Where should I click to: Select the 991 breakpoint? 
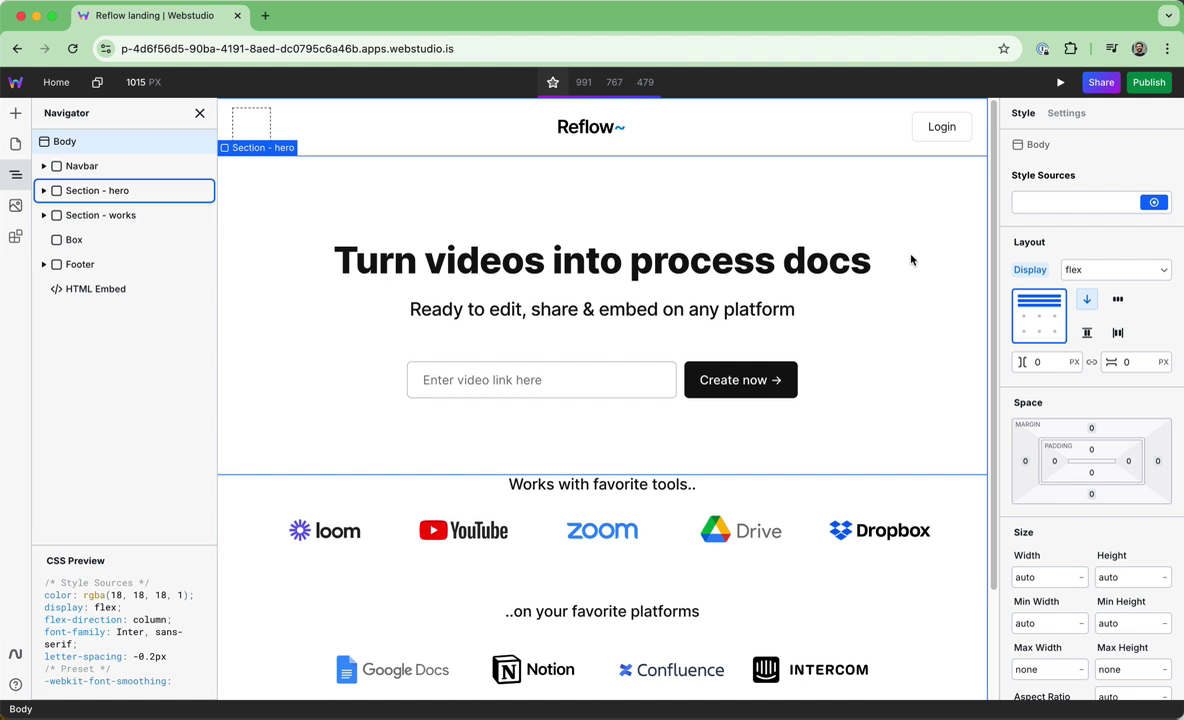pos(584,82)
